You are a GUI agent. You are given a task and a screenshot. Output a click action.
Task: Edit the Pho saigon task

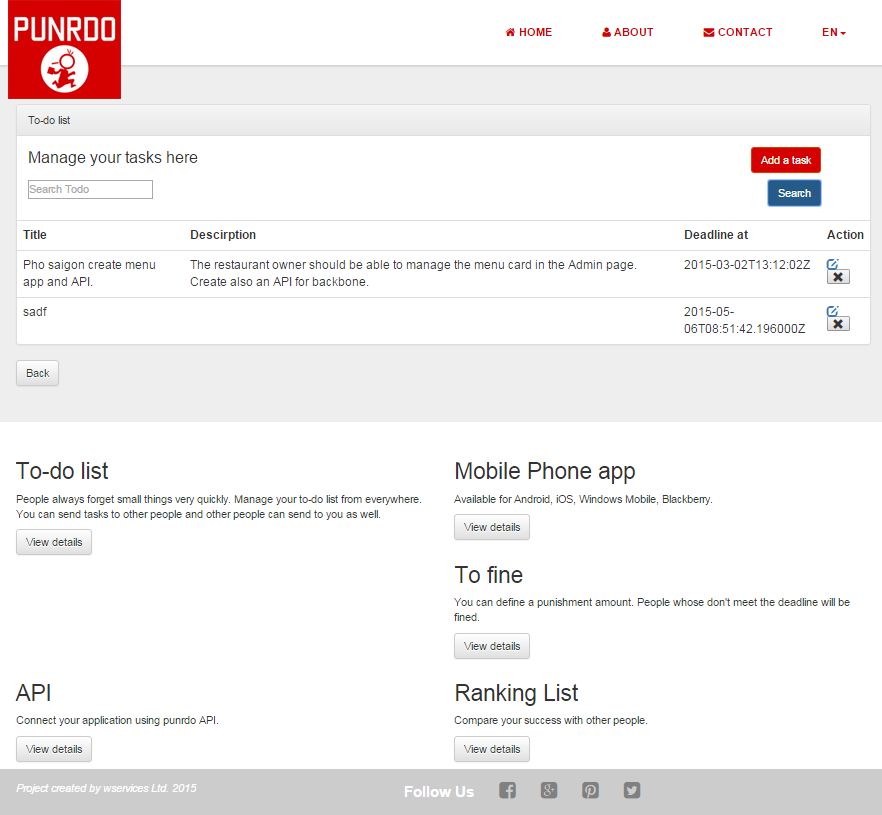(x=833, y=264)
